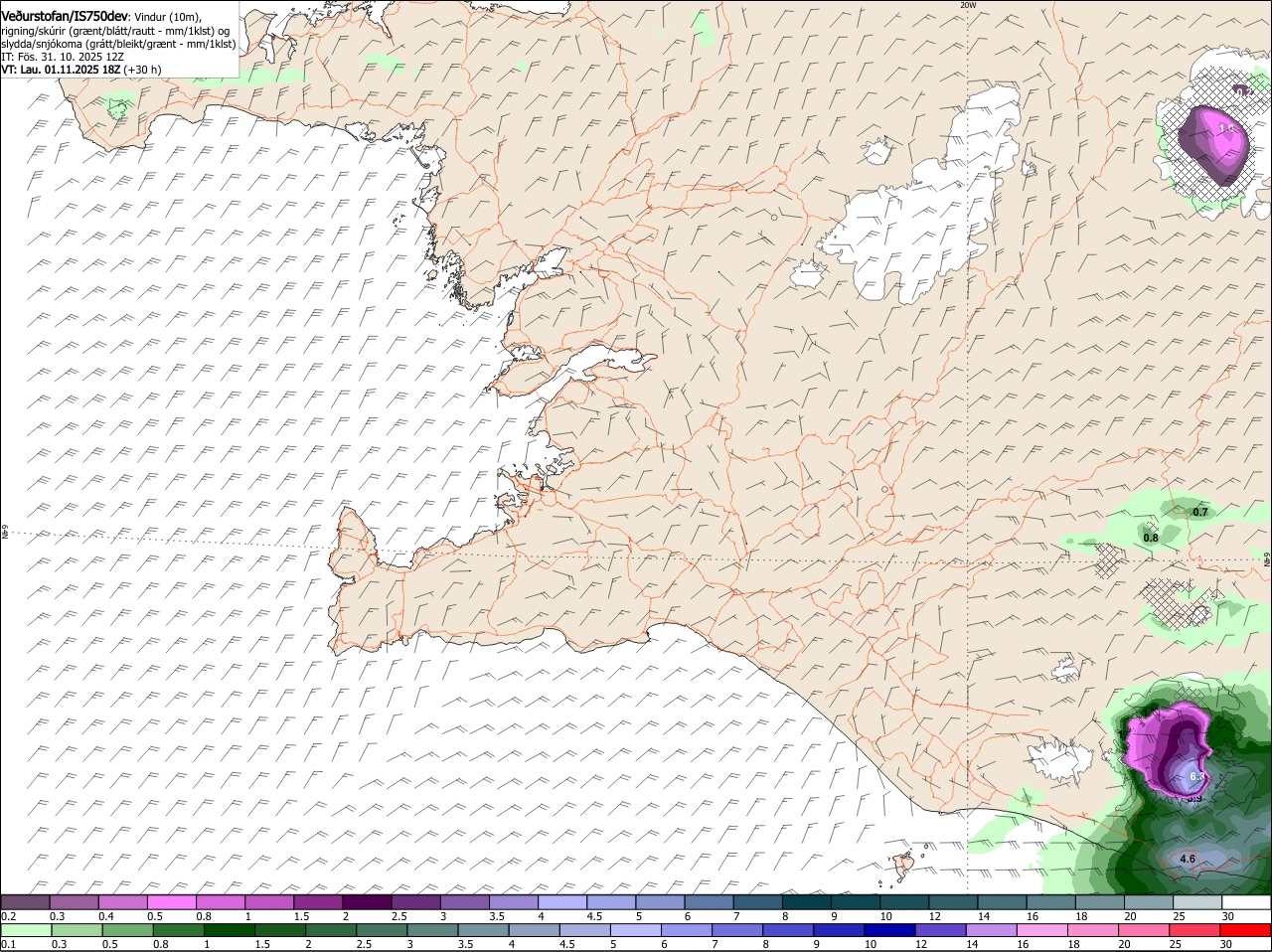The height and width of the screenshot is (952, 1272).
Task: Click the '0.1' label in the lower legend
Action: click(x=8, y=944)
